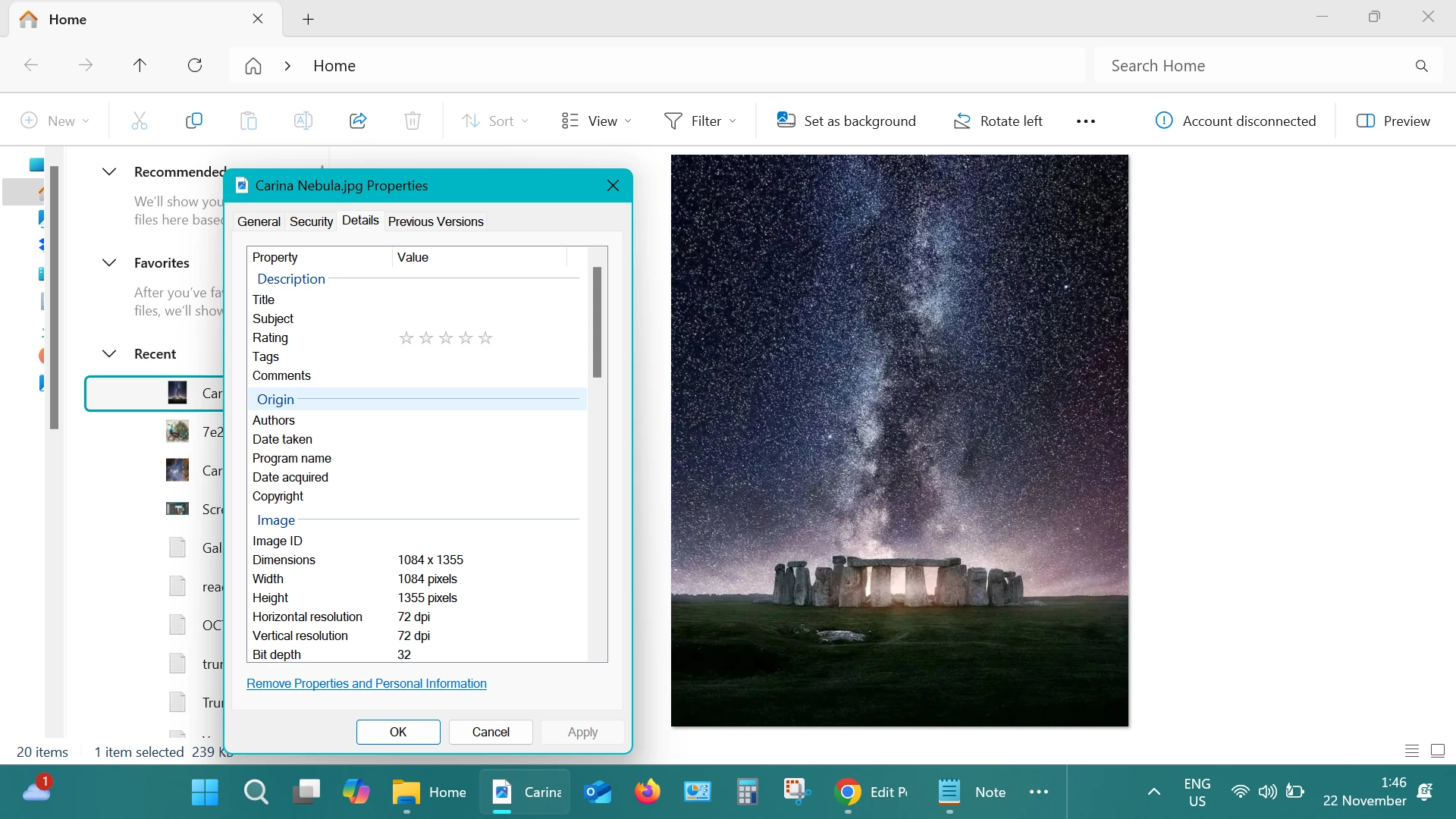Viewport: 1456px width, 819px height.
Task: Click the Search Home input field
Action: pyautogui.click(x=1251, y=65)
